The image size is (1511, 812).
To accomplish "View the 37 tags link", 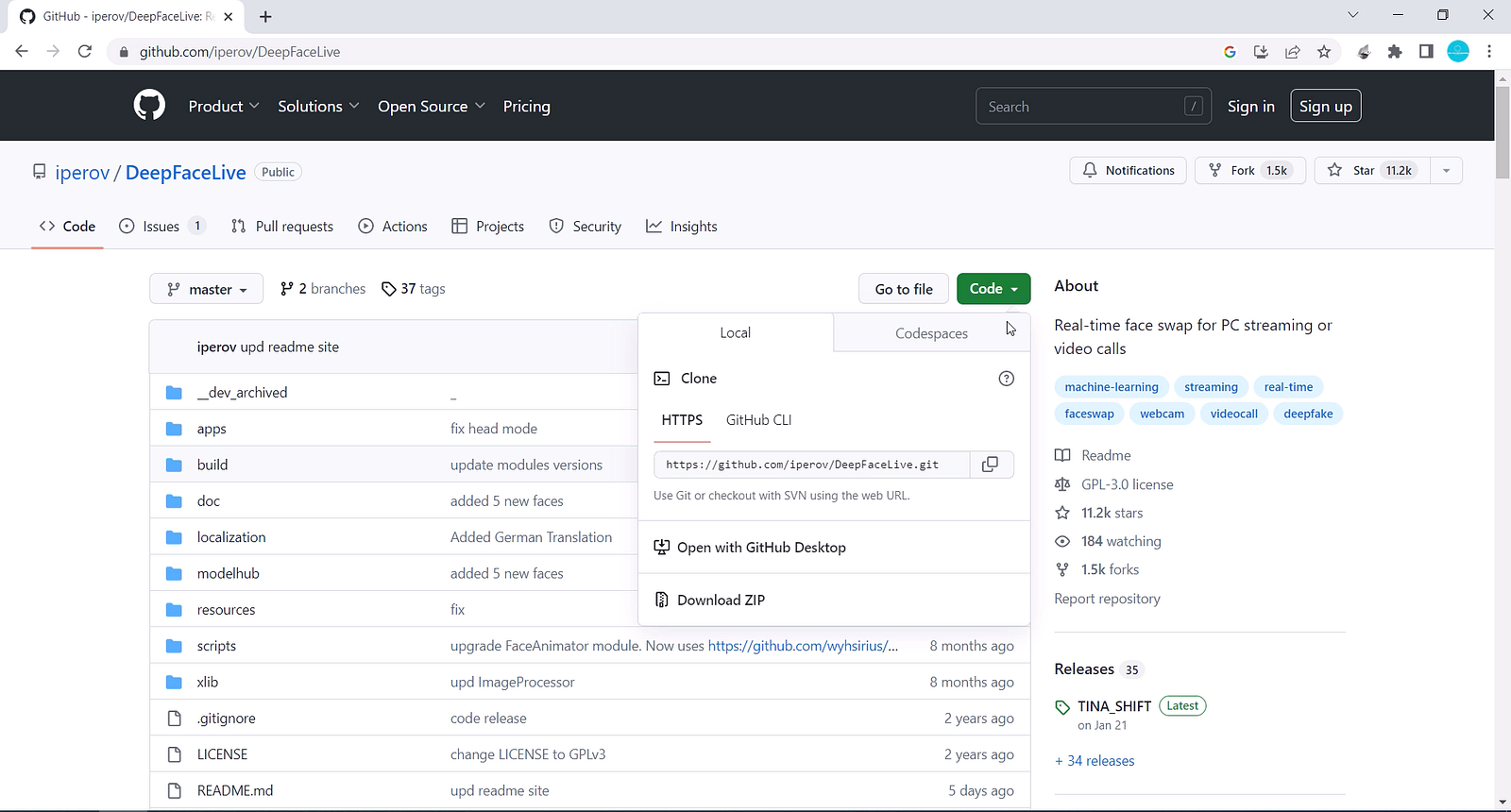I will pos(414,289).
